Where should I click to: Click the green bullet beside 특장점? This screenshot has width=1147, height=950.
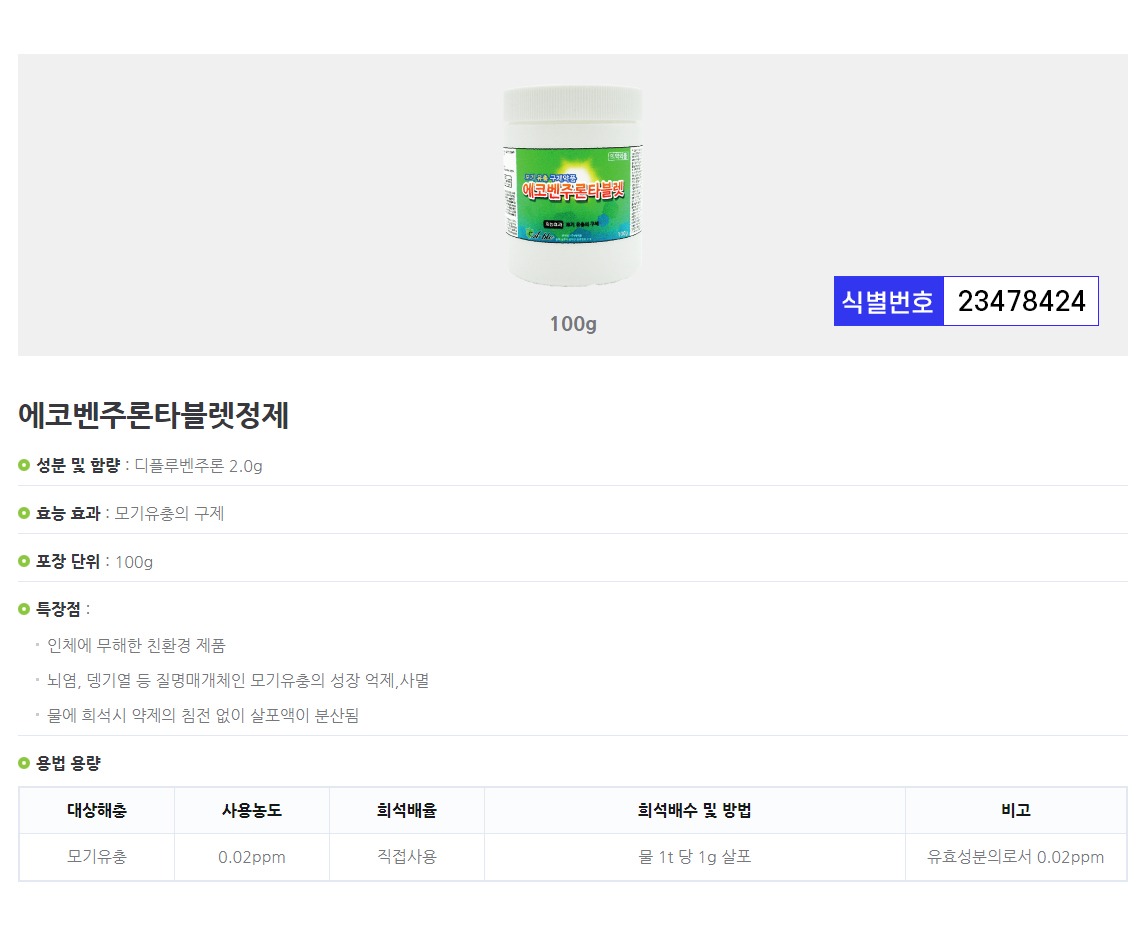coord(24,609)
